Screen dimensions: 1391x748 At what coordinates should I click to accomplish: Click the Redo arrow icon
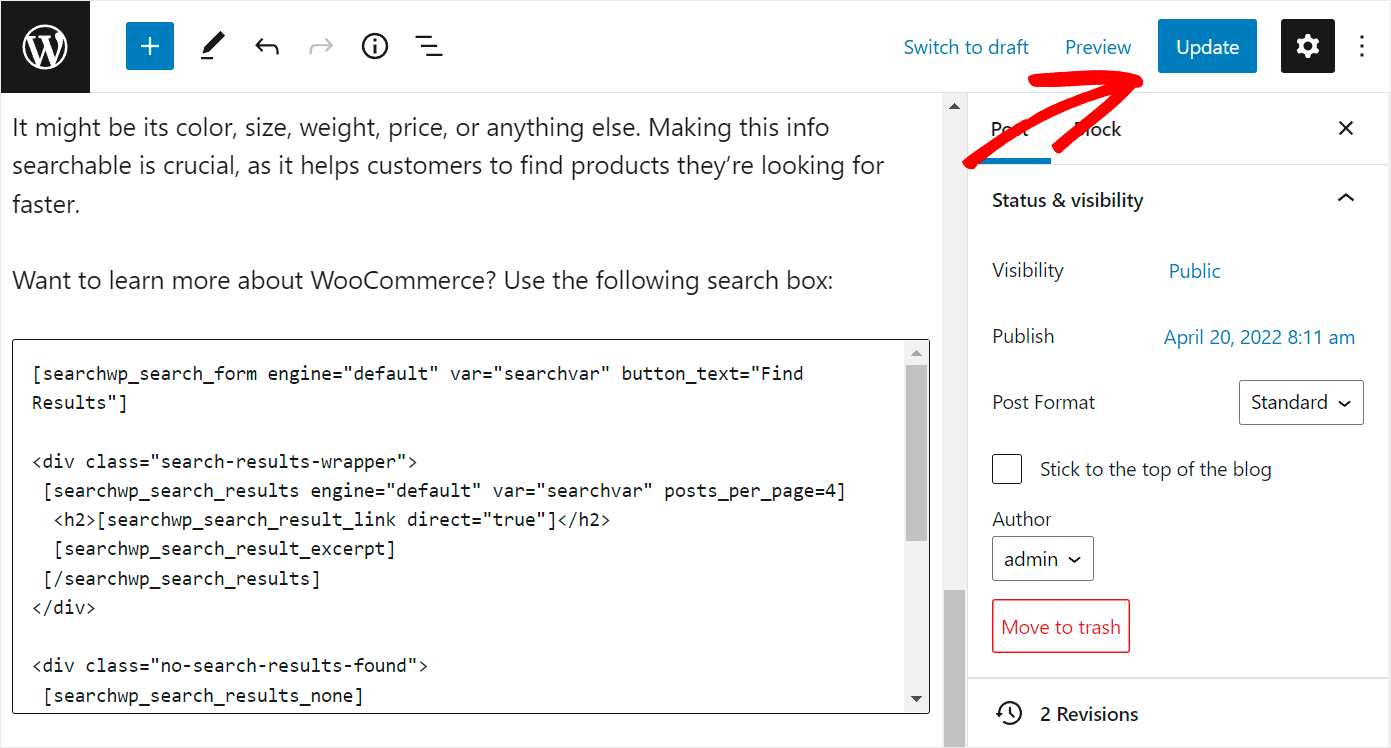[x=320, y=46]
